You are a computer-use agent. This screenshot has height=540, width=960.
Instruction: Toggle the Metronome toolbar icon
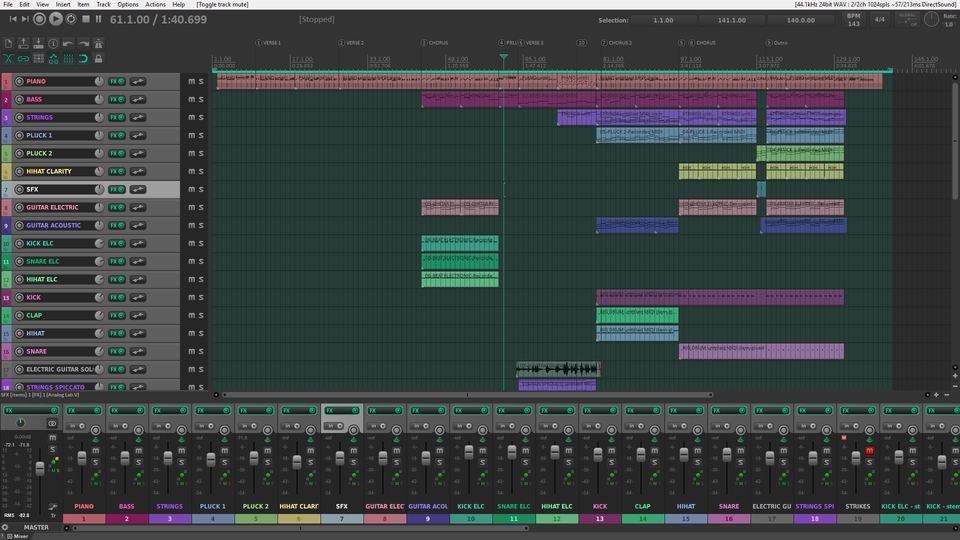(x=98, y=43)
